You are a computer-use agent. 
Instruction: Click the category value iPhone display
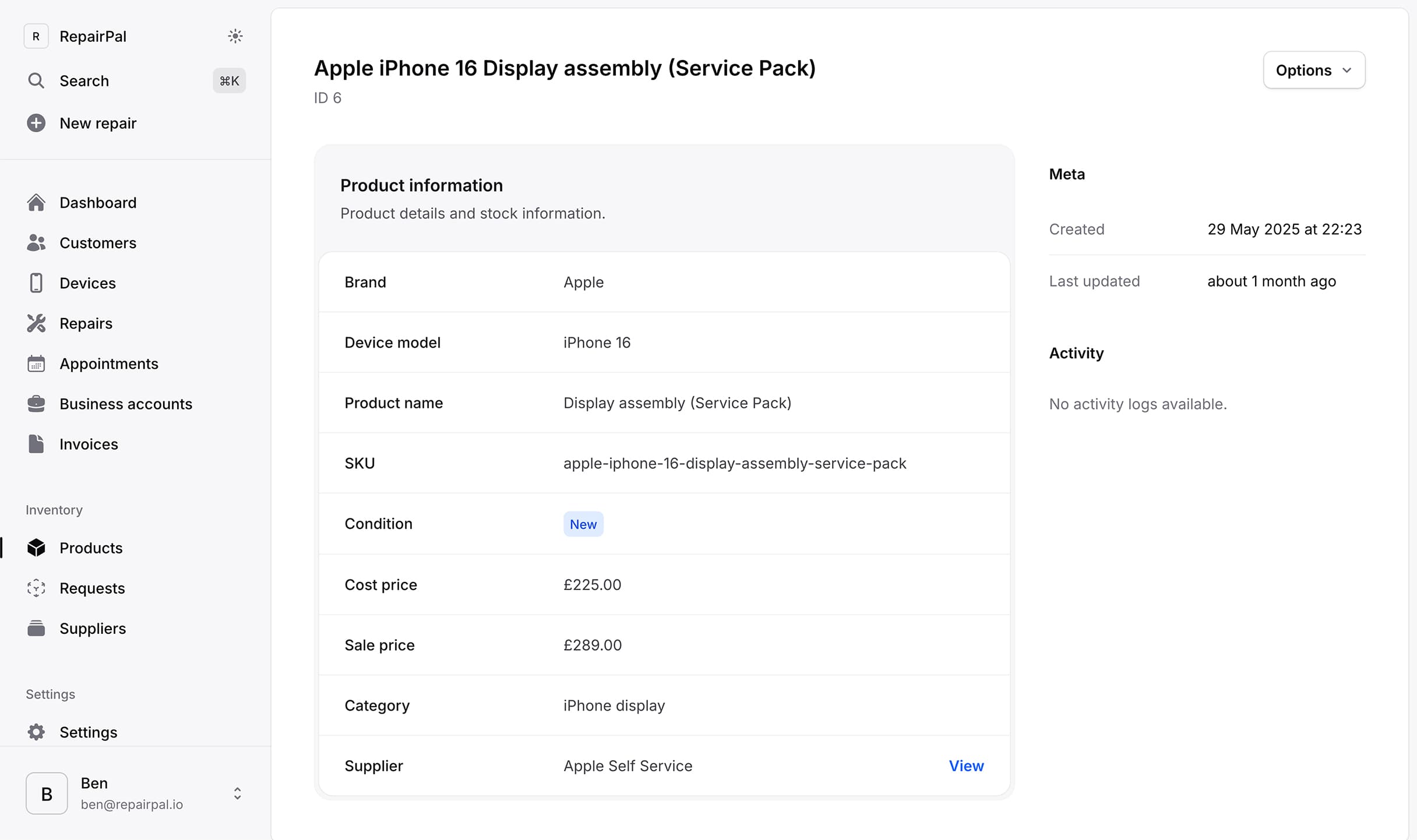(614, 705)
